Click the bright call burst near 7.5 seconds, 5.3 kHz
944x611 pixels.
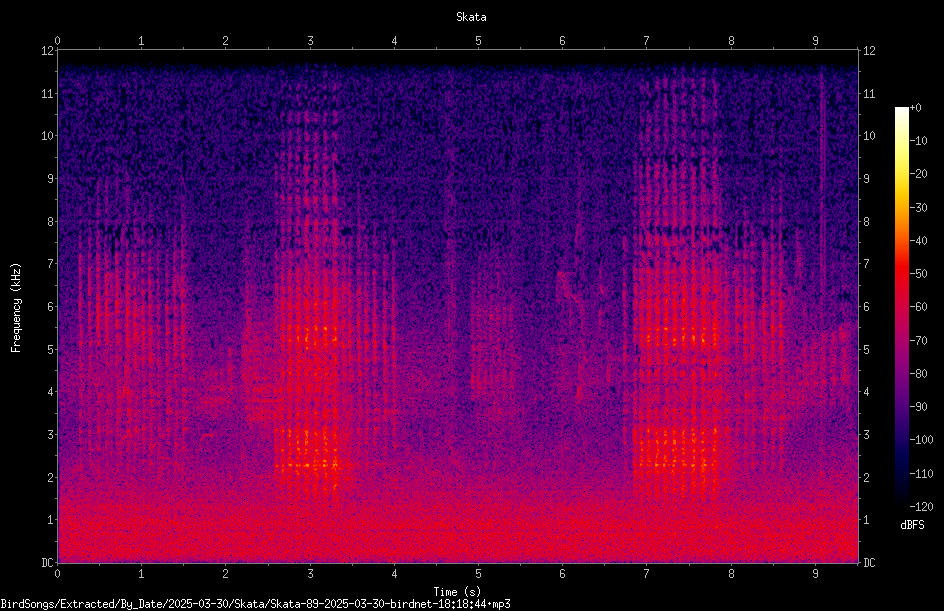679,335
